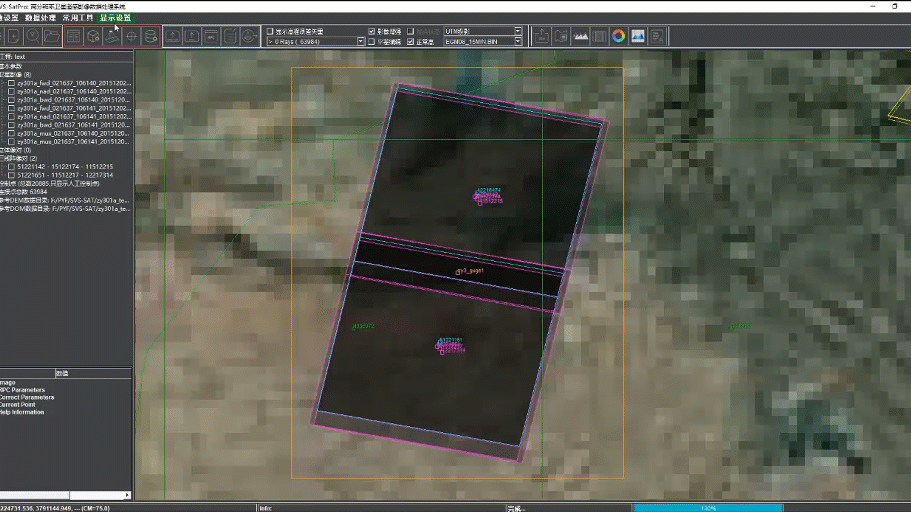Viewport: 911px width, 512px height.
Task: Click the crosshair target toolbar icon
Action: click(x=131, y=36)
